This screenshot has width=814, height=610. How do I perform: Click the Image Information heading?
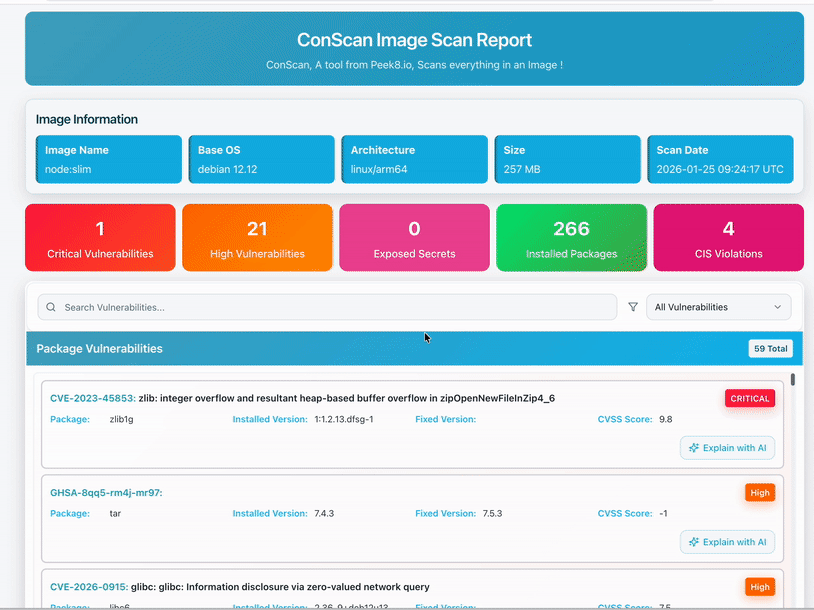coord(87,119)
